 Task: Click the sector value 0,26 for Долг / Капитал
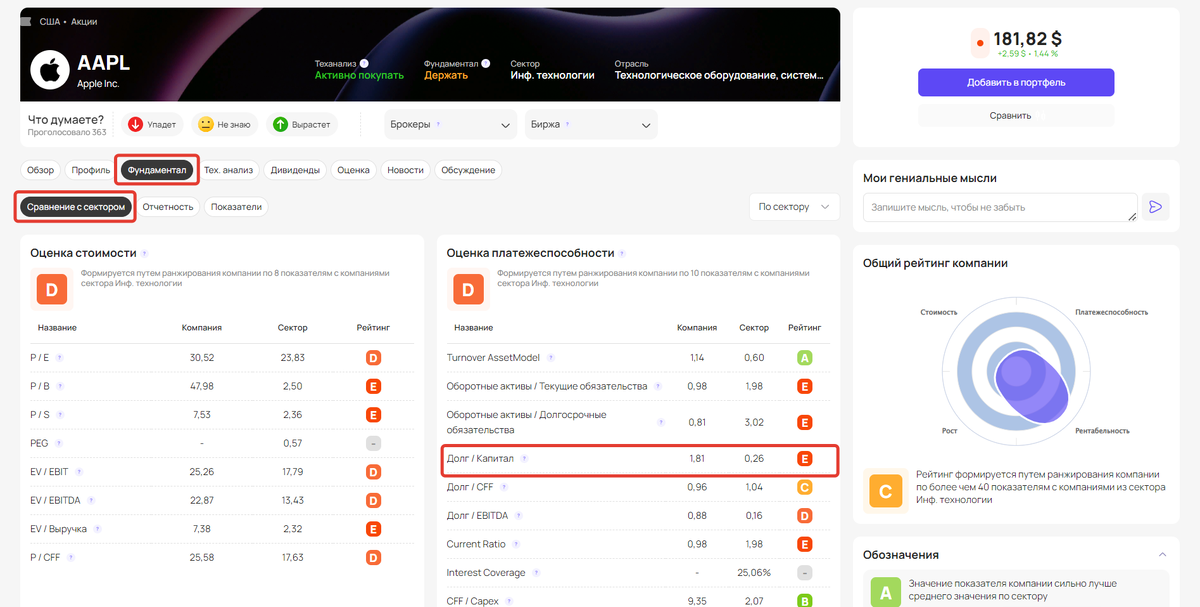[754, 459]
